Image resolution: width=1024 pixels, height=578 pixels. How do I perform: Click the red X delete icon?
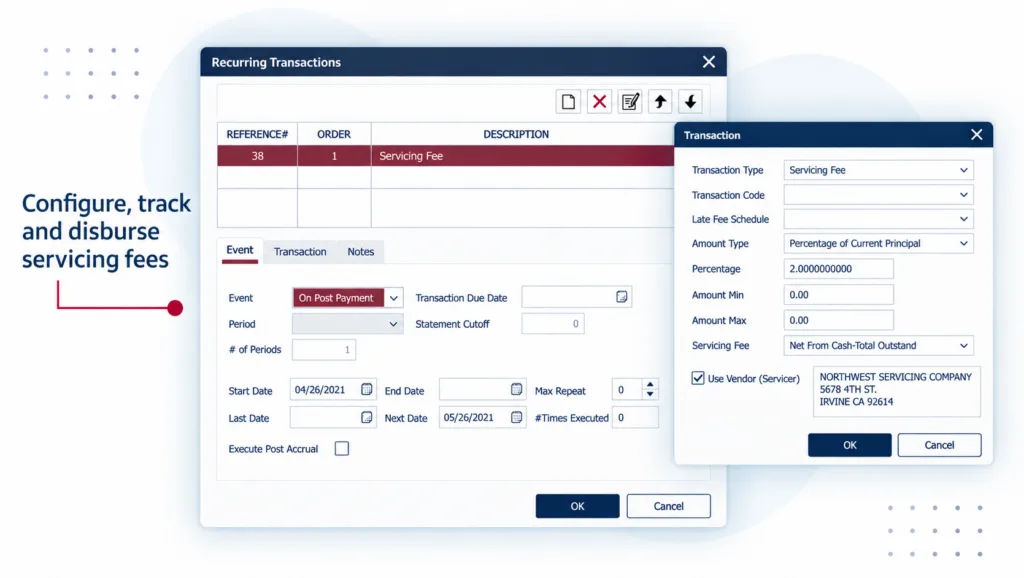599,102
